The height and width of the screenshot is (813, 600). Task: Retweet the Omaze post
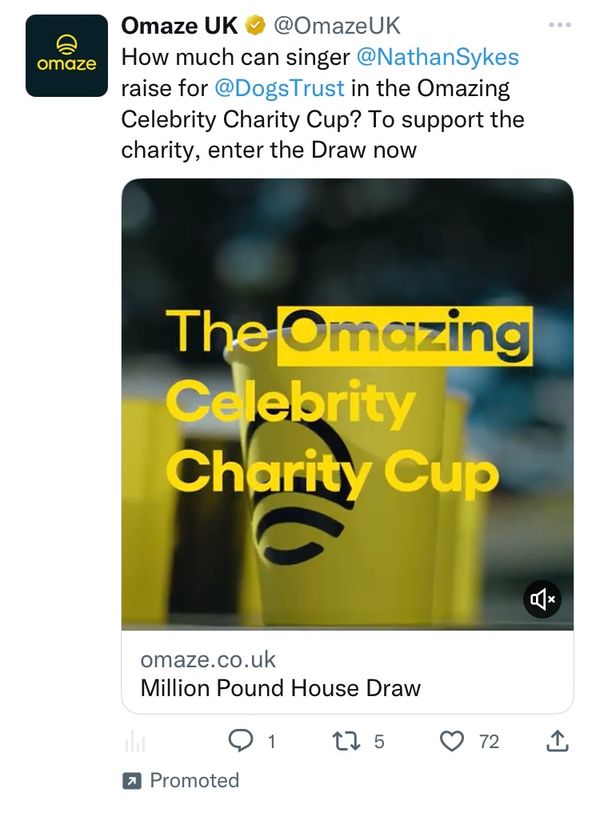(x=345, y=741)
